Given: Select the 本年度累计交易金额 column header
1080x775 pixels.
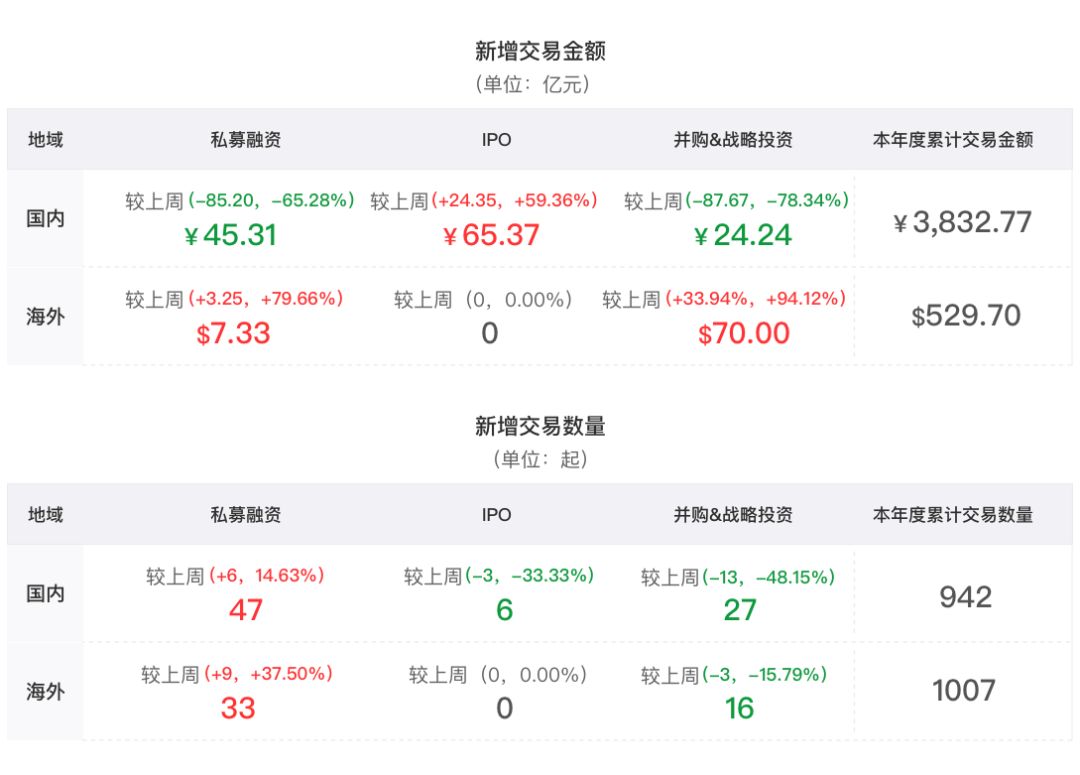Looking at the screenshot, I should tap(953, 140).
